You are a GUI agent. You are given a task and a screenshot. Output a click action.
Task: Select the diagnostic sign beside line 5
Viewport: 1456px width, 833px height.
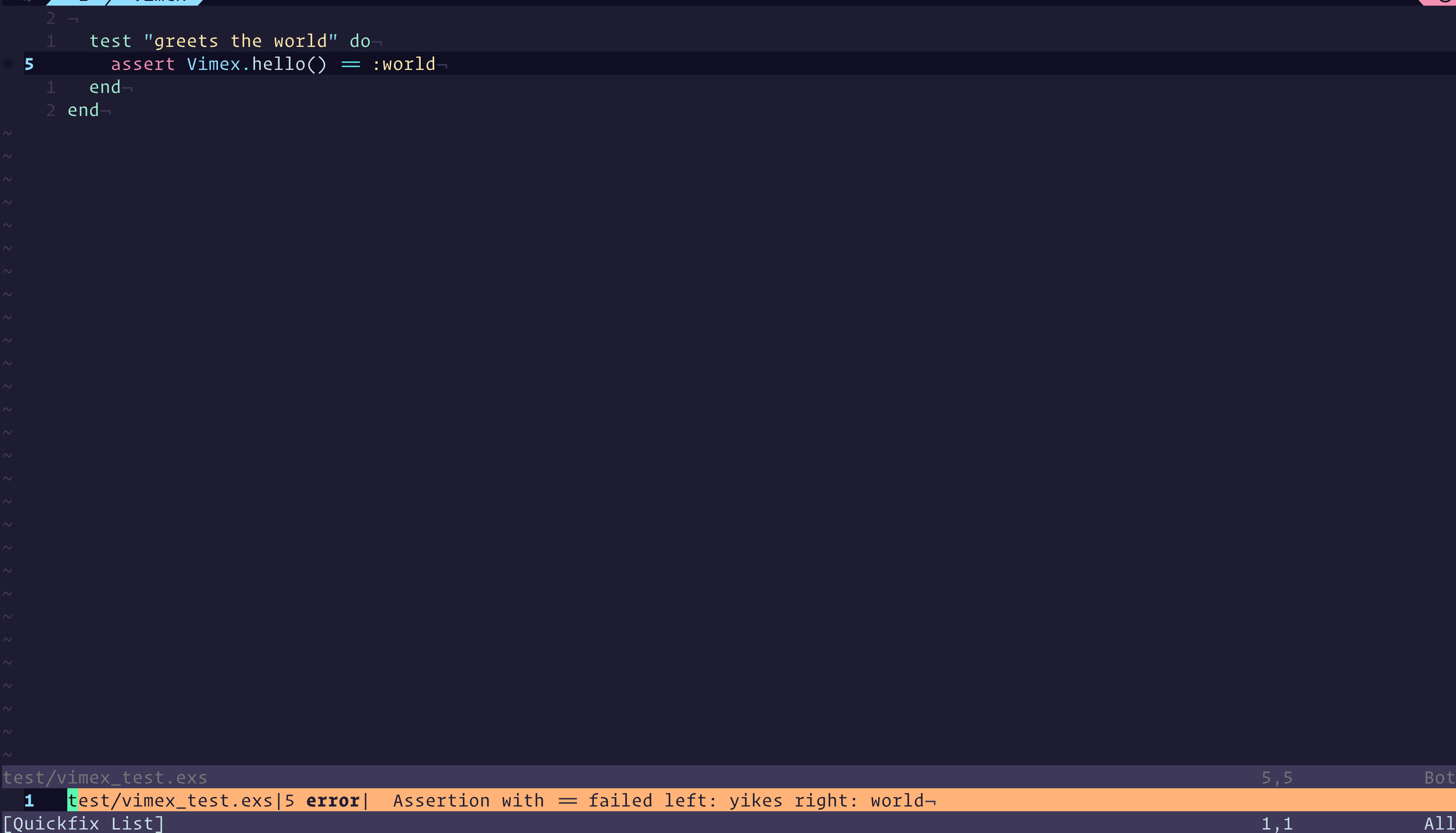point(8,64)
